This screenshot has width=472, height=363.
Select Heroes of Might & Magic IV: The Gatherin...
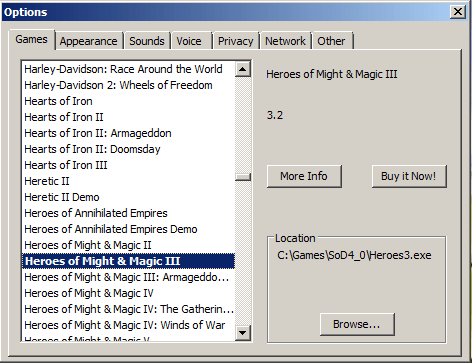(128, 309)
